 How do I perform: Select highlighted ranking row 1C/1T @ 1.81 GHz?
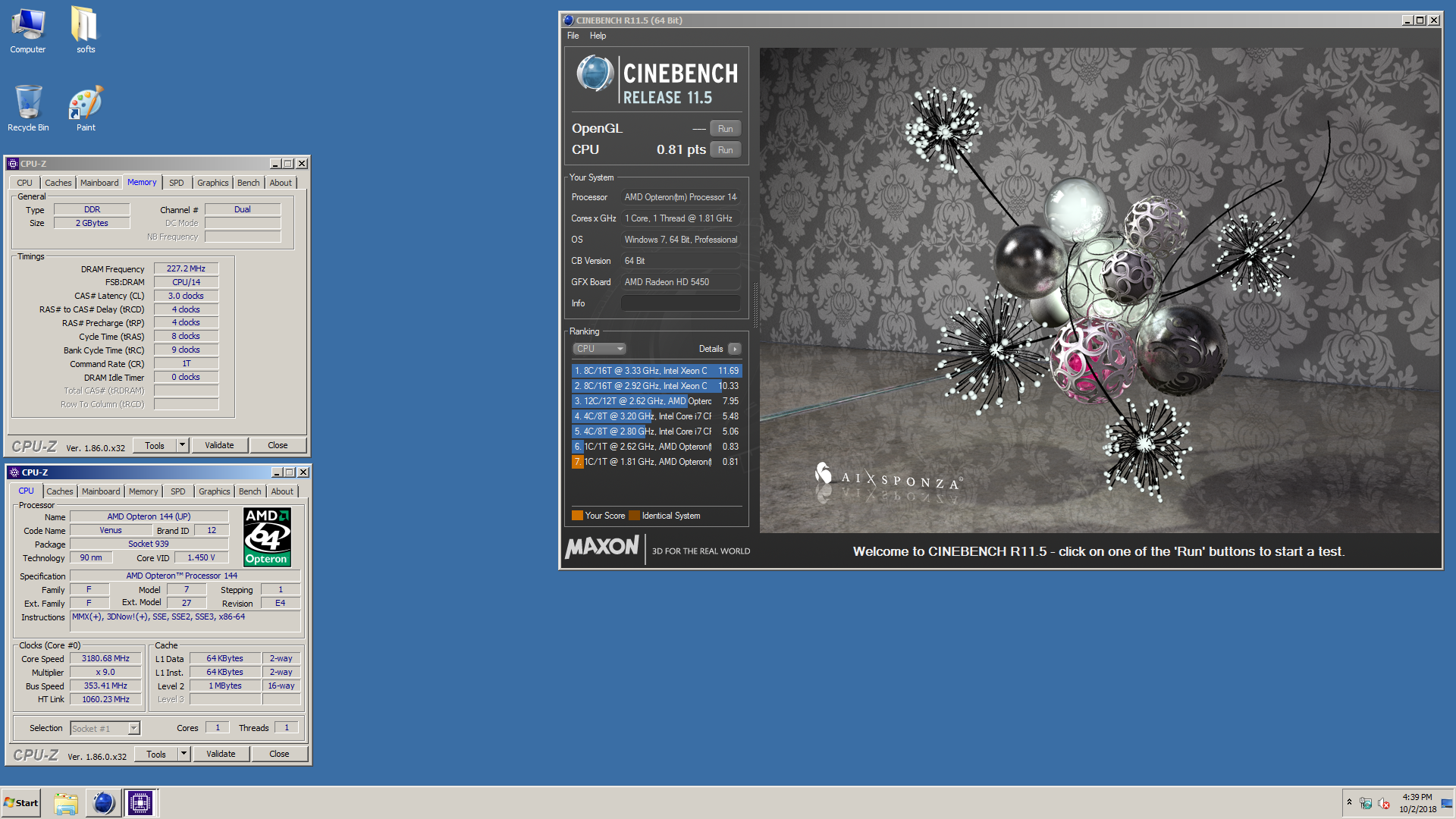pyautogui.click(x=657, y=462)
